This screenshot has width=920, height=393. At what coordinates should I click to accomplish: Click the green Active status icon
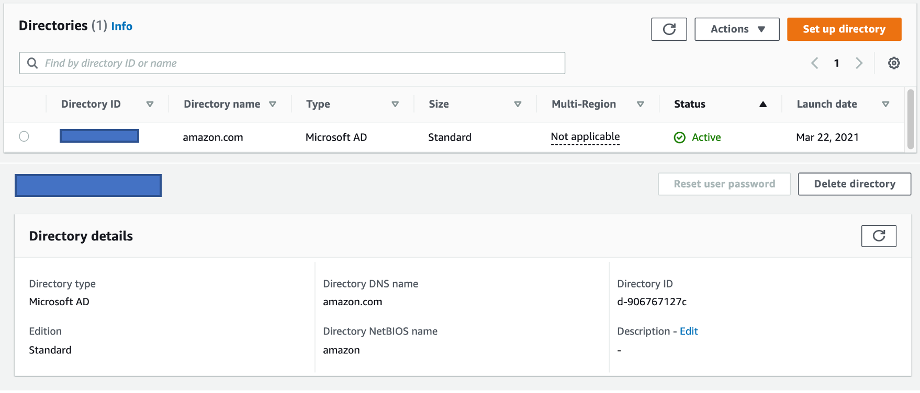point(679,138)
